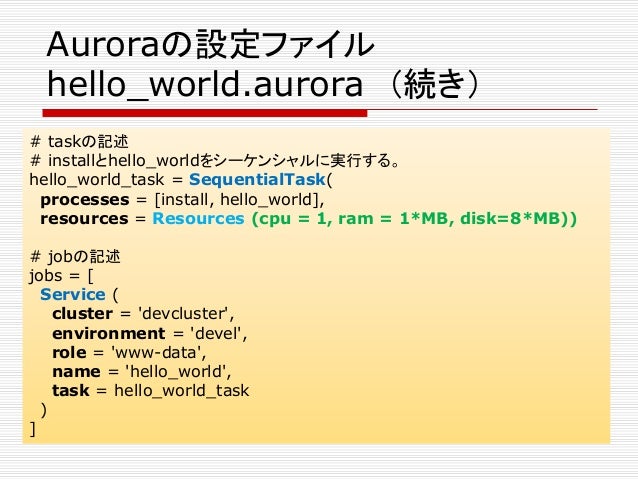Click the comment line '# jobの記述'
Image resolution: width=638 pixels, height=479 pixels.
tap(75, 256)
